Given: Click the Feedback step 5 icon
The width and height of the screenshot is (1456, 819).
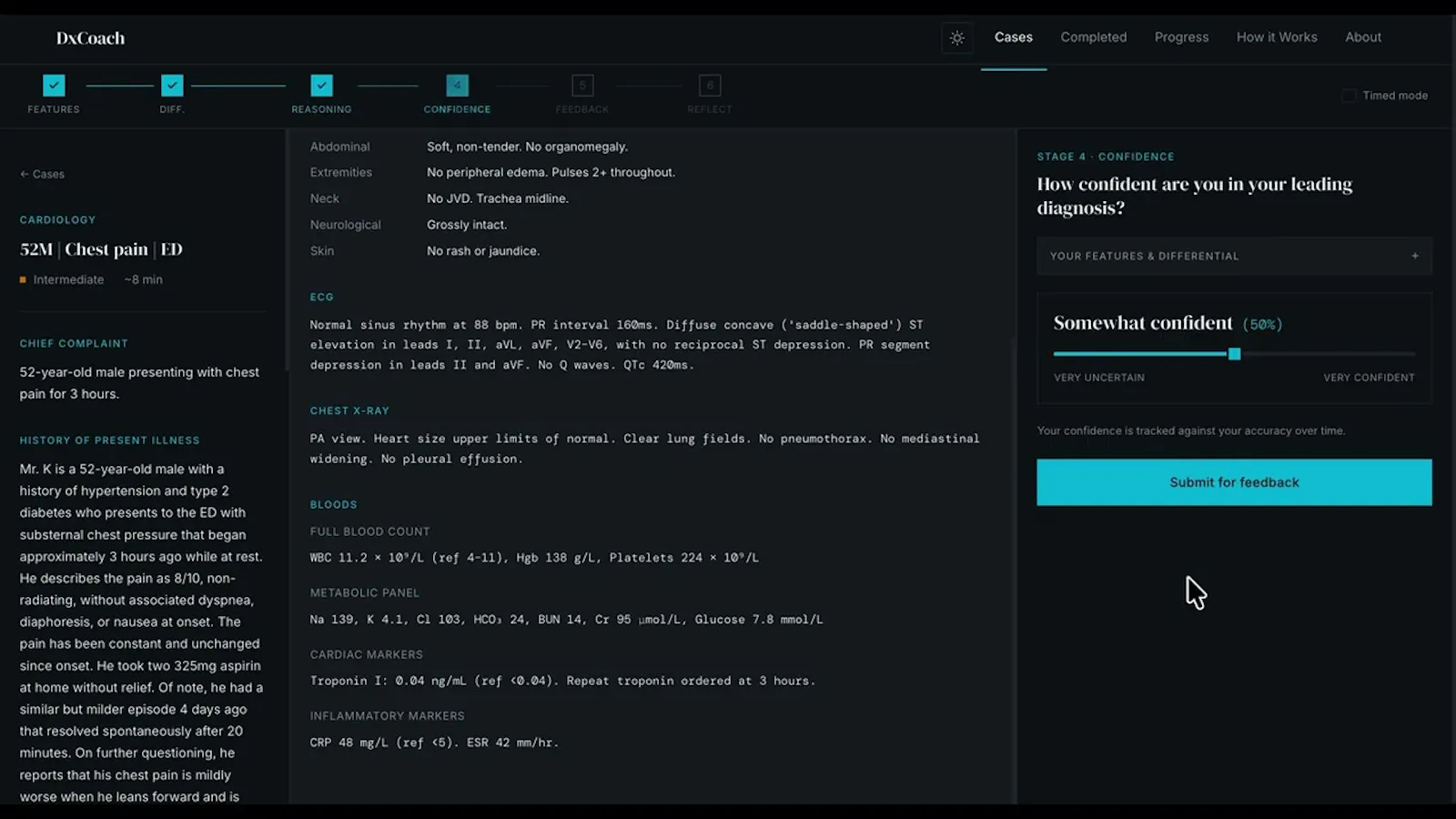Looking at the screenshot, I should tap(582, 86).
